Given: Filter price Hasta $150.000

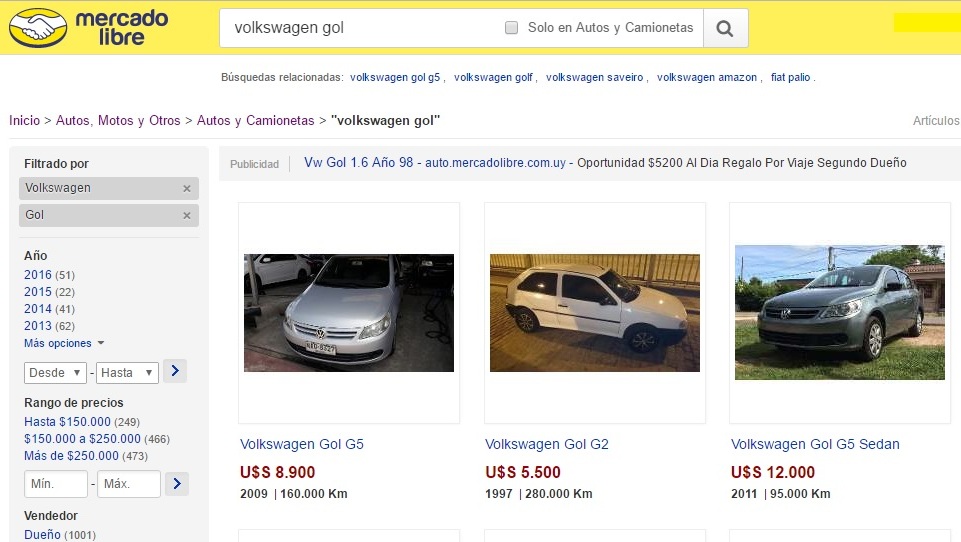Looking at the screenshot, I should [x=67, y=422].
